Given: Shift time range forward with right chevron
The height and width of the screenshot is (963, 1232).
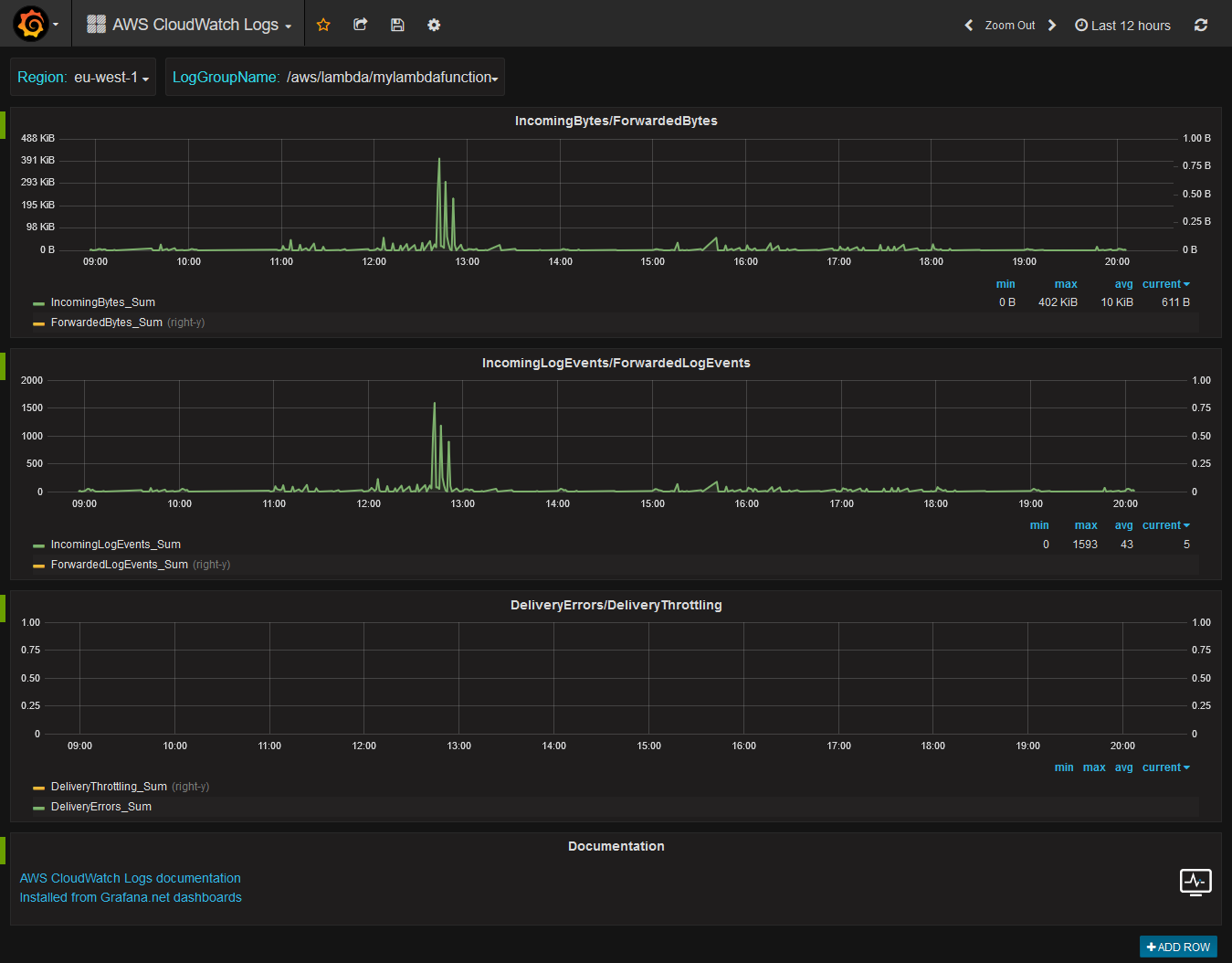Looking at the screenshot, I should click(1052, 26).
